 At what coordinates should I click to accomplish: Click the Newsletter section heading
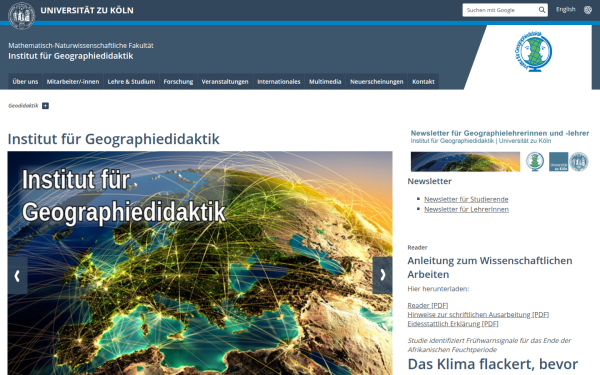tap(429, 181)
